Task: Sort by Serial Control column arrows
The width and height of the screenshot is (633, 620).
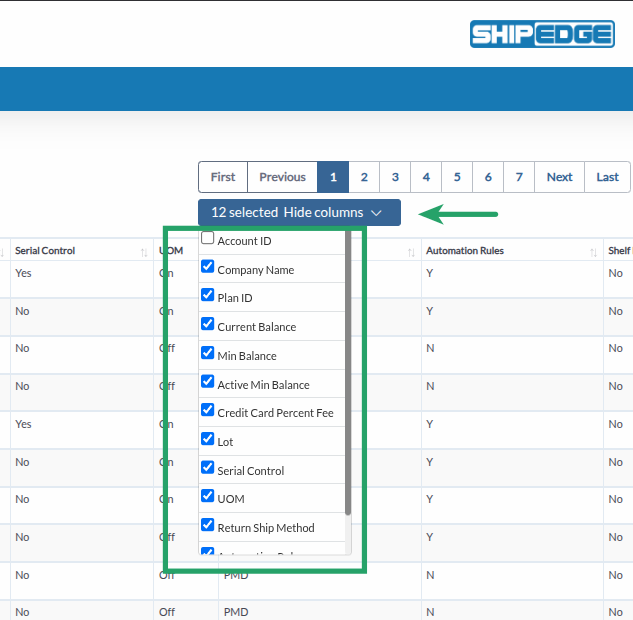Action: point(144,253)
